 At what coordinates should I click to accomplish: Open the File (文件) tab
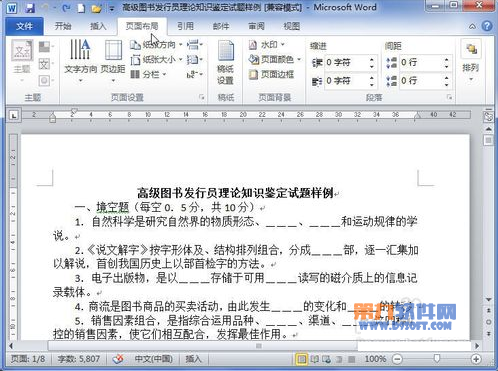pos(24,26)
